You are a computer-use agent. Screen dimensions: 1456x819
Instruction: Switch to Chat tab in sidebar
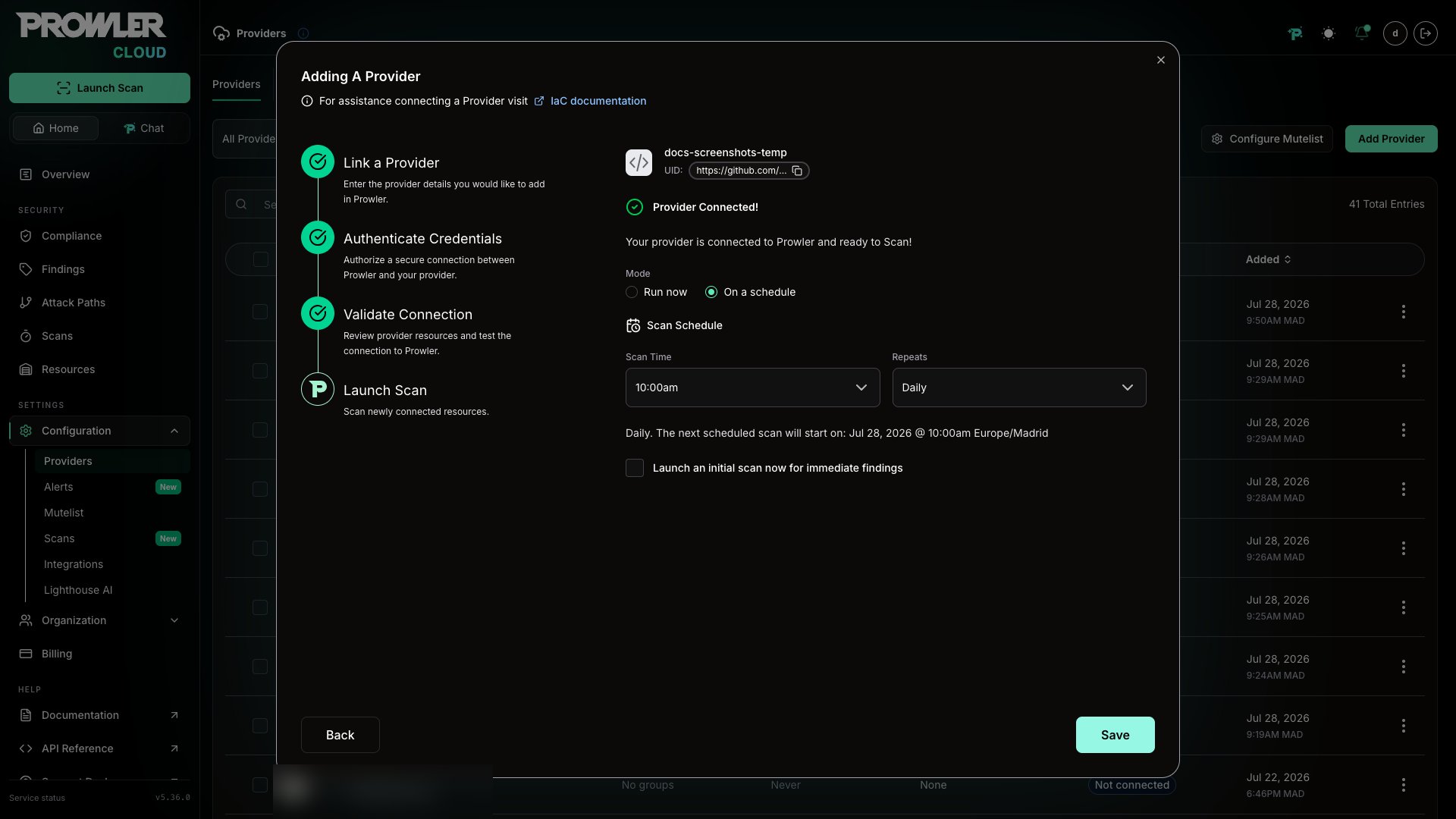pyautogui.click(x=143, y=128)
